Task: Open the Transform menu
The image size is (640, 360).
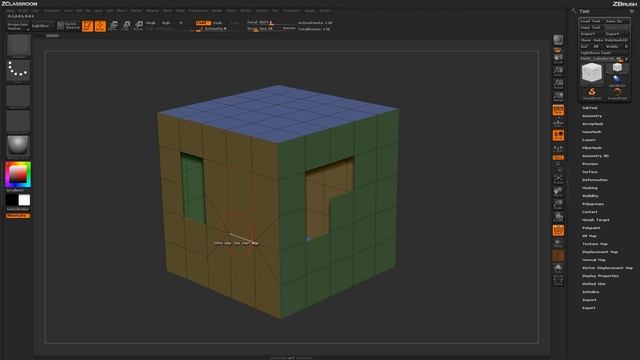Action: pos(291,11)
